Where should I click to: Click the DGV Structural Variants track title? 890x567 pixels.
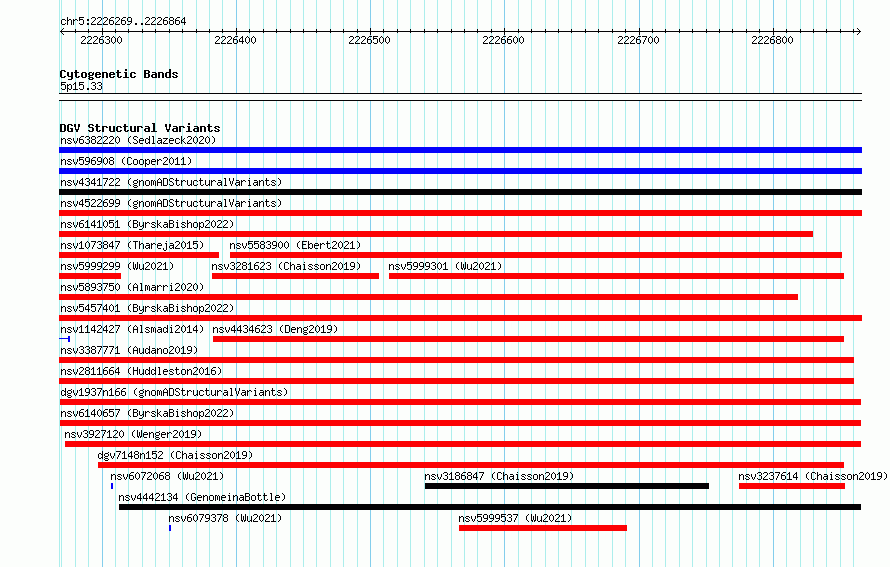[x=140, y=128]
